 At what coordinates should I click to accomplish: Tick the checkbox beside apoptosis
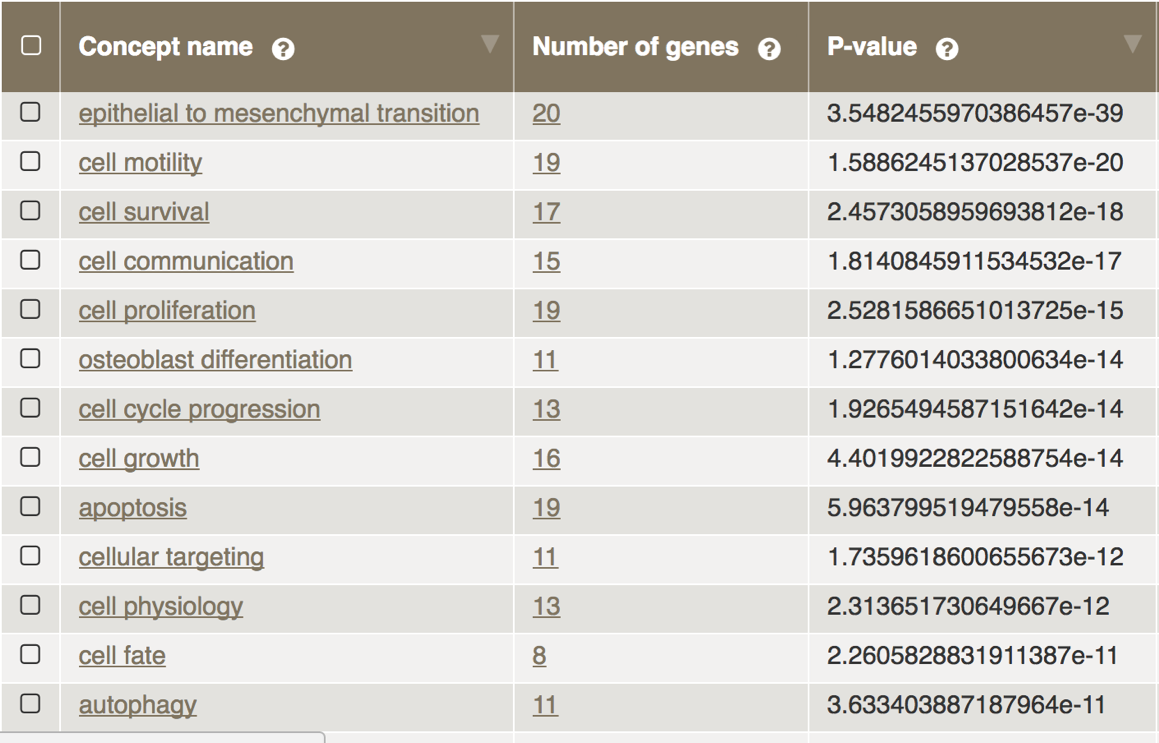[31, 506]
